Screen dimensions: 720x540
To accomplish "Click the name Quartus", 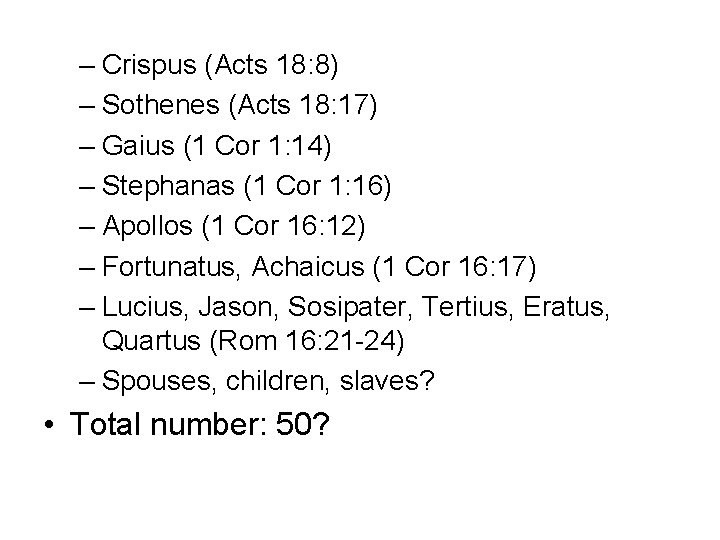I will click(151, 341).
